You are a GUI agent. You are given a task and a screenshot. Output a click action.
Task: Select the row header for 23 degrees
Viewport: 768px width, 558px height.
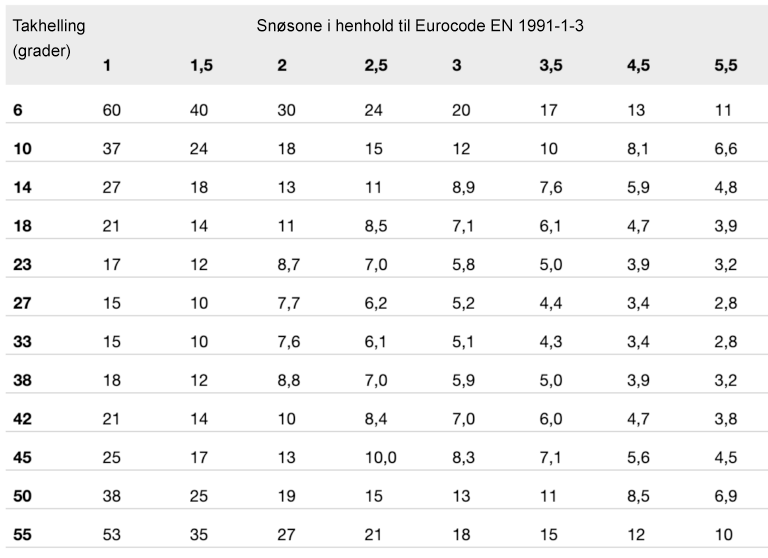22,263
